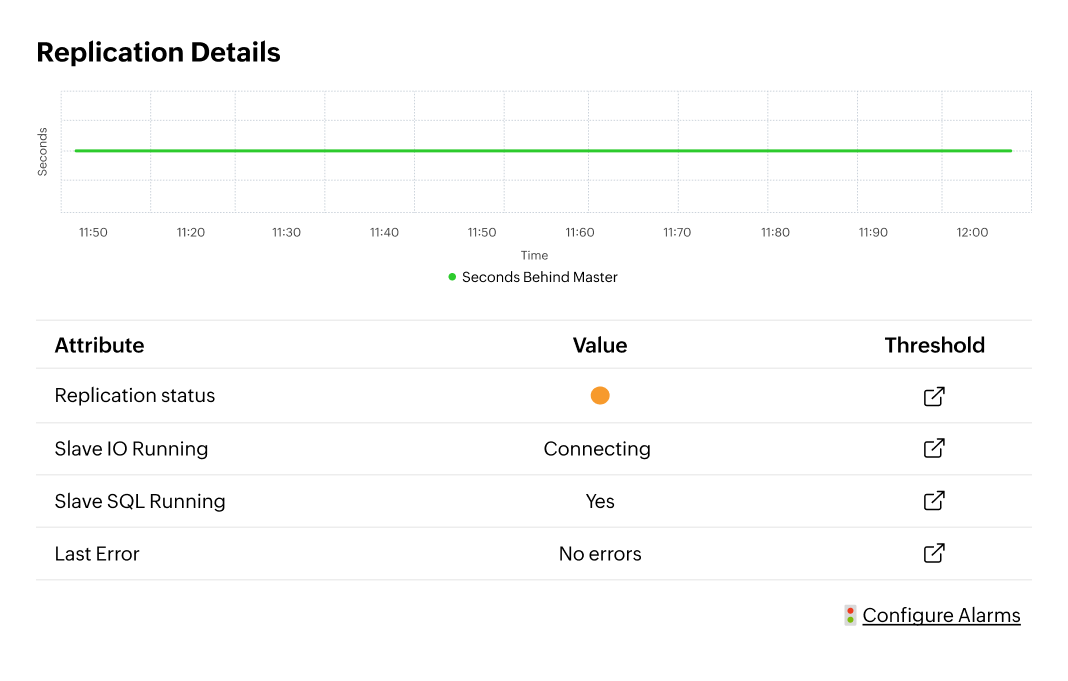Open threshold settings for Slave IO Running
The height and width of the screenshot is (681, 1068).
(933, 448)
